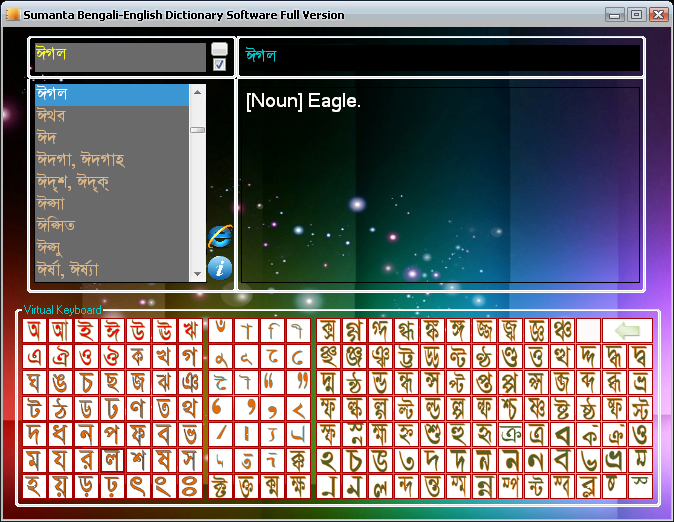Click the ঘ key on virtual keyboard
Viewport: 674px width, 522px height.
(x=34, y=383)
